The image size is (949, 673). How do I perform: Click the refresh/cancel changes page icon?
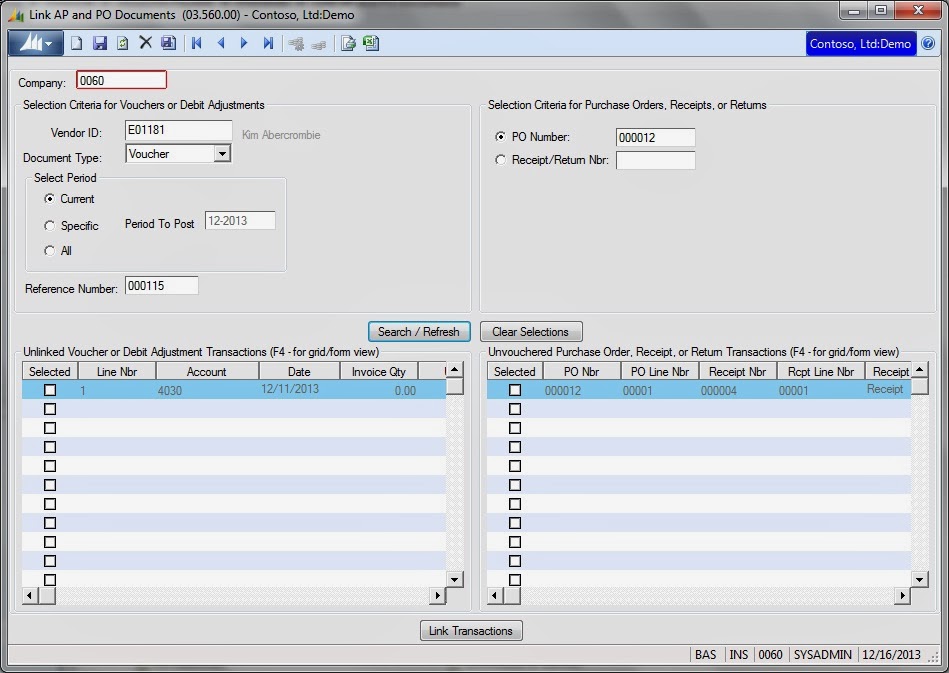click(122, 43)
